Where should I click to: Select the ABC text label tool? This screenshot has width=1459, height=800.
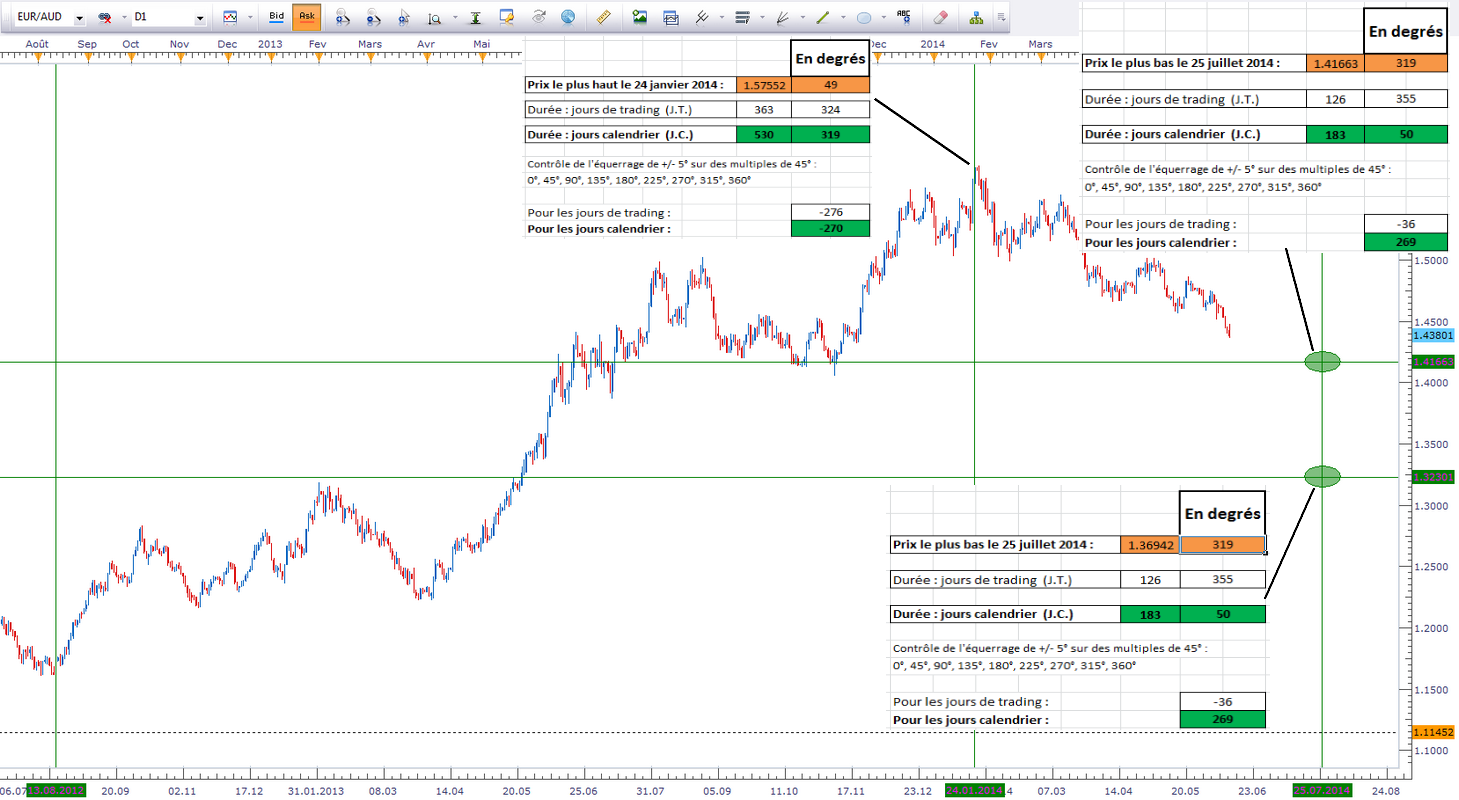pyautogui.click(x=905, y=17)
